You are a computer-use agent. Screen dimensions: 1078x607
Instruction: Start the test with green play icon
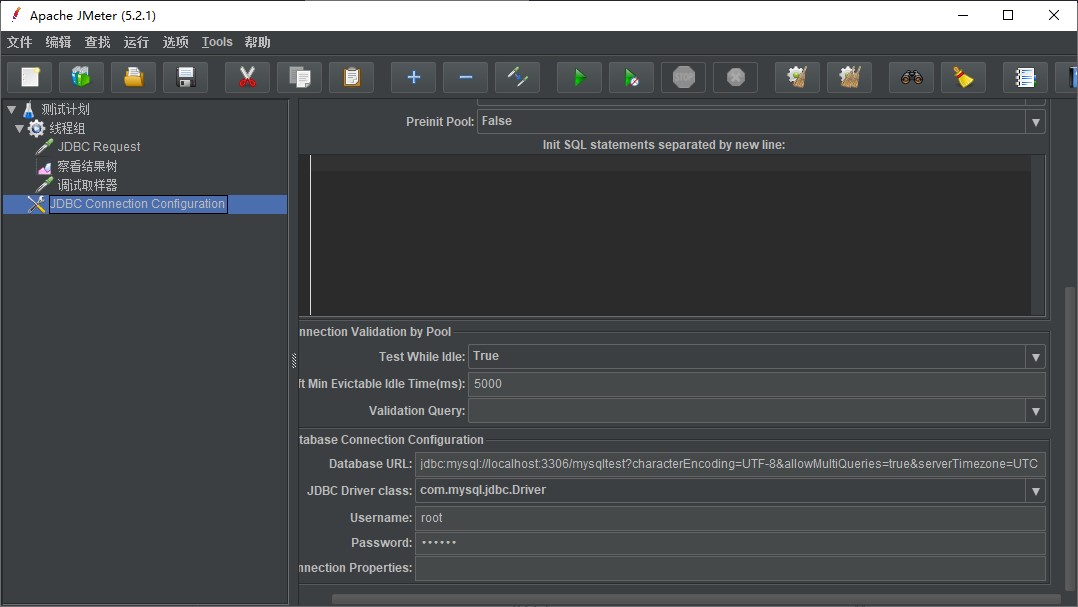(x=580, y=77)
